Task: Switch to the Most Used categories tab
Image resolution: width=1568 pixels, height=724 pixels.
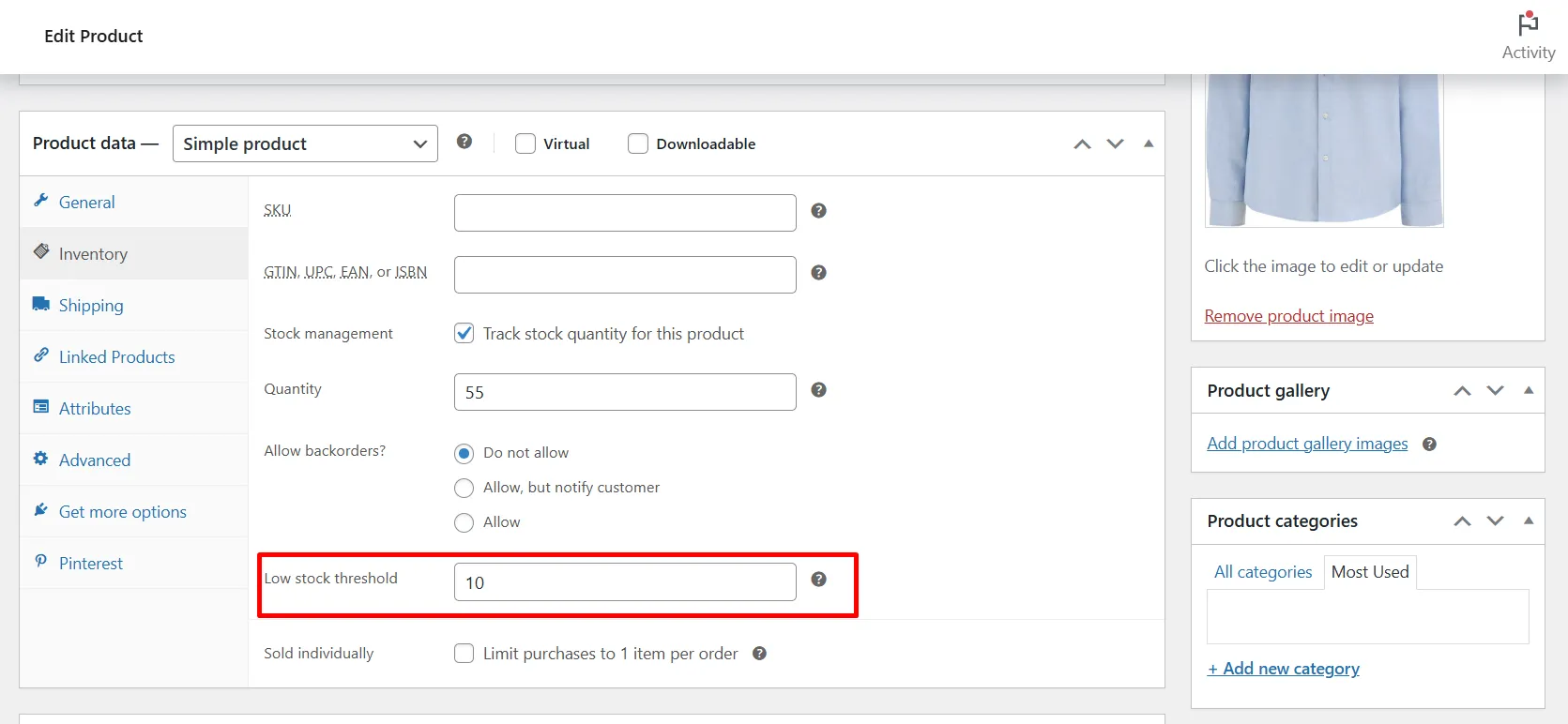Action: pos(1370,572)
